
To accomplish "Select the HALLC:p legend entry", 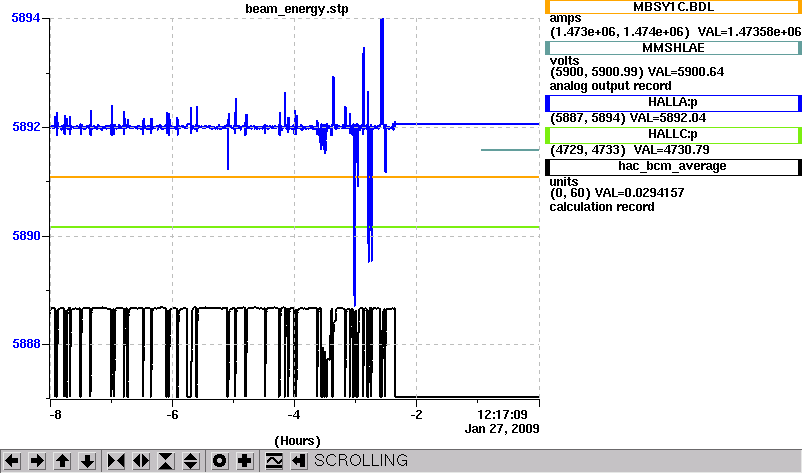I will (x=673, y=135).
